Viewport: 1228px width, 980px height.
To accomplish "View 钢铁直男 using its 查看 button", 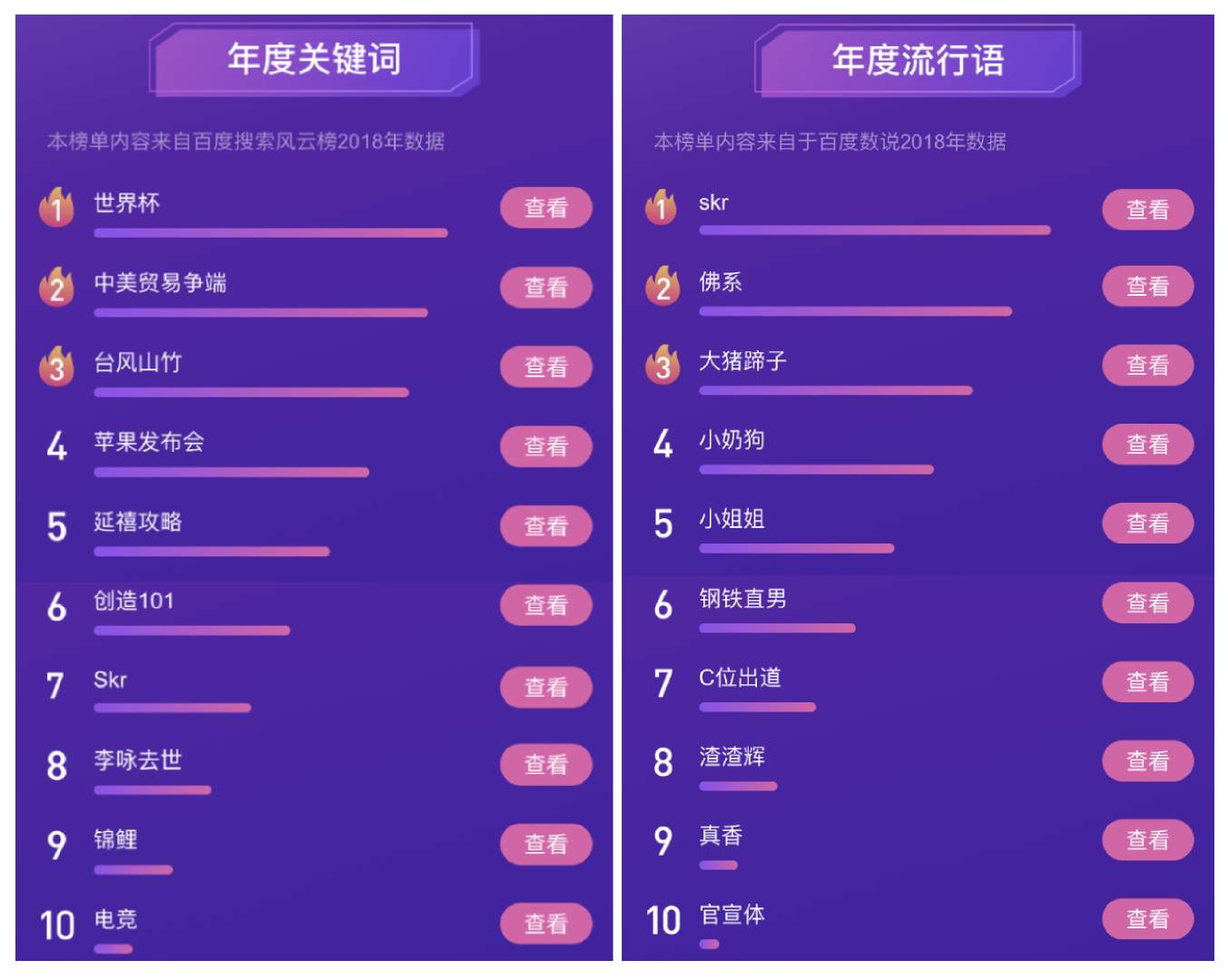I will (1147, 603).
